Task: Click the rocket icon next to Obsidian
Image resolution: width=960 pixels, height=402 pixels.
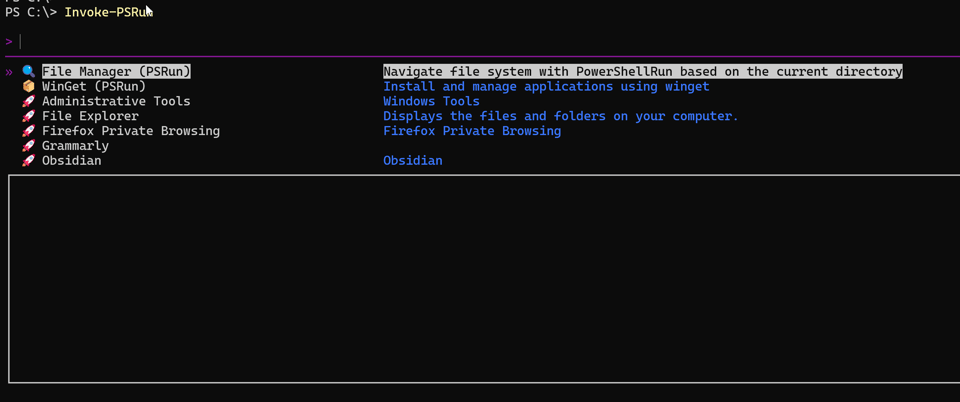Action: click(28, 161)
